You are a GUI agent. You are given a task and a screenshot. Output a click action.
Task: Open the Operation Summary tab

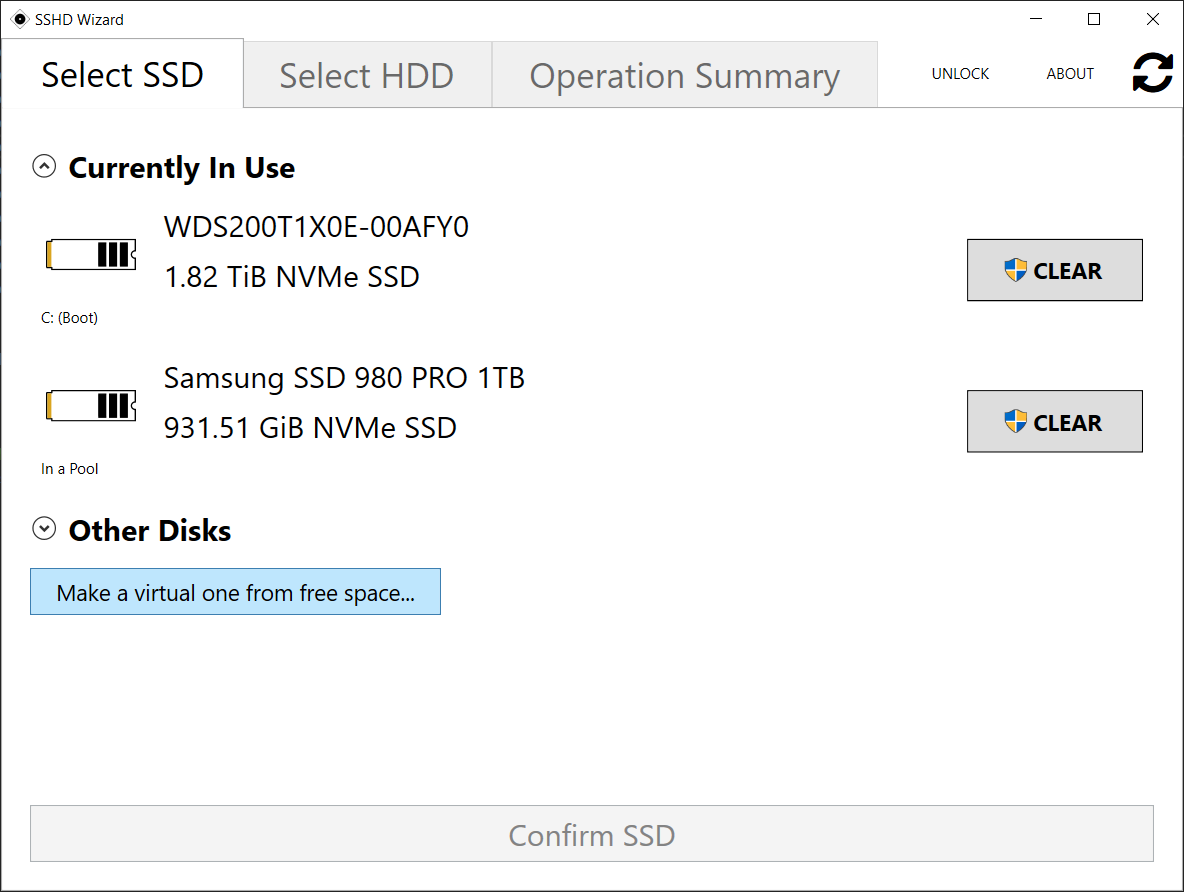click(684, 75)
